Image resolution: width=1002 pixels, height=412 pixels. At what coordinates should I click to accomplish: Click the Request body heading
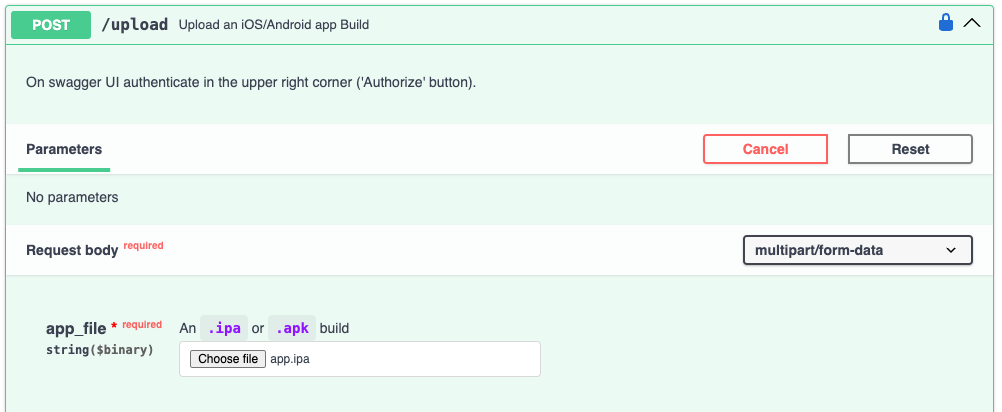tap(72, 250)
